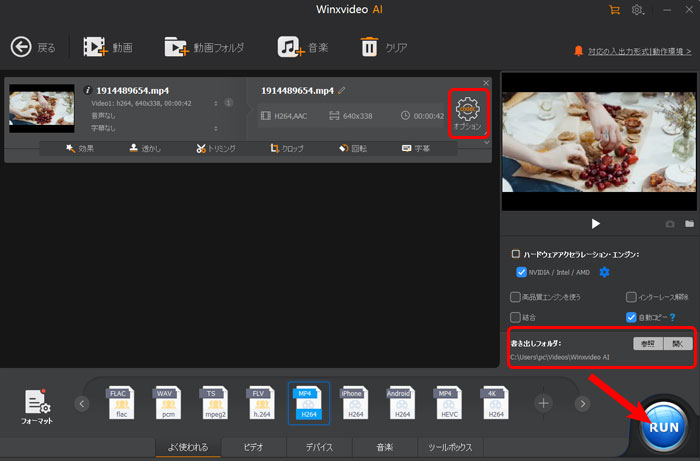This screenshot has height=461, width=700.
Task: Enable the 結合 merge checkbox
Action: coord(515,317)
